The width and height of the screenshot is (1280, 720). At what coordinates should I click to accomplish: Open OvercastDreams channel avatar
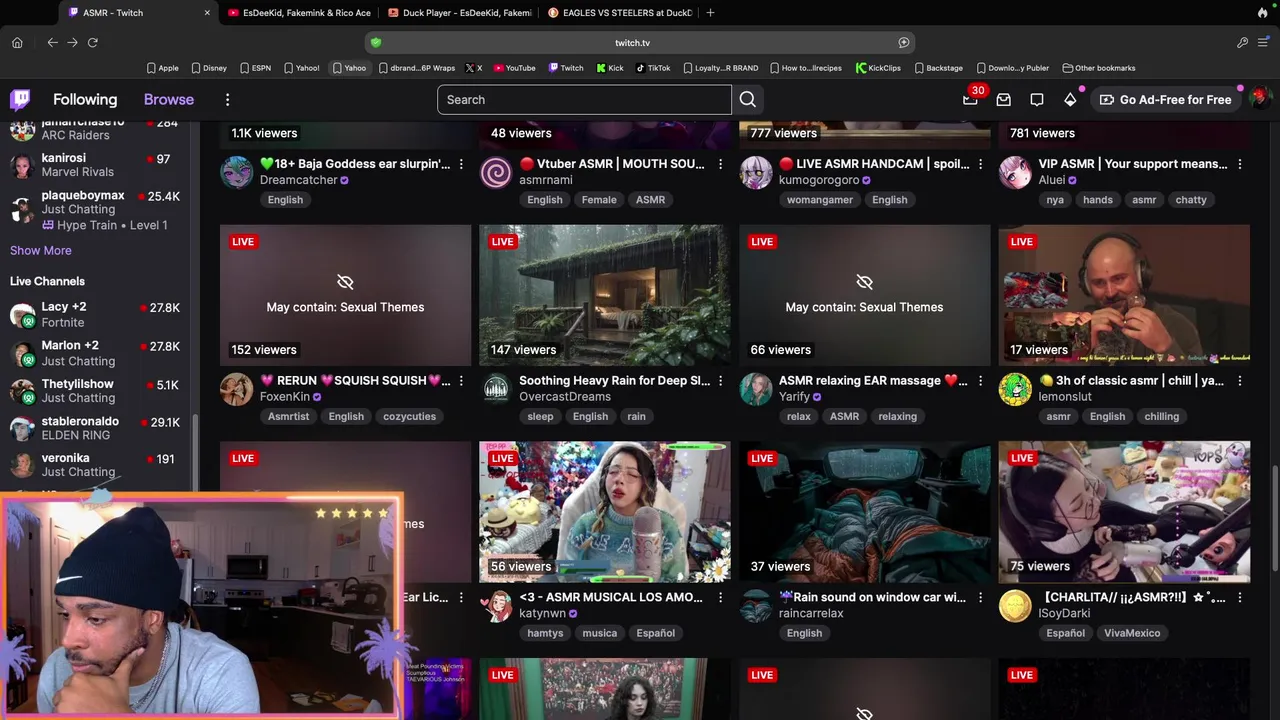(x=496, y=389)
